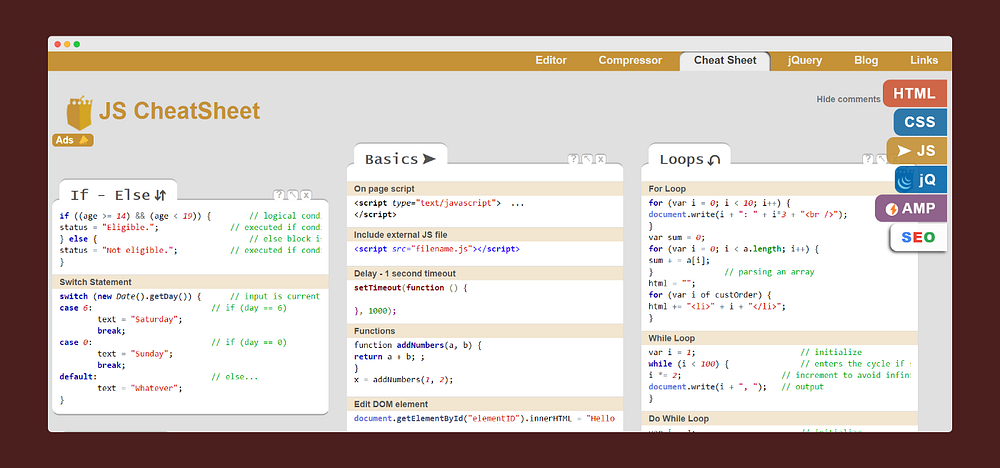Open the AMP side badge with lightning icon
Viewport: 1000px width, 468px height.
911,209
